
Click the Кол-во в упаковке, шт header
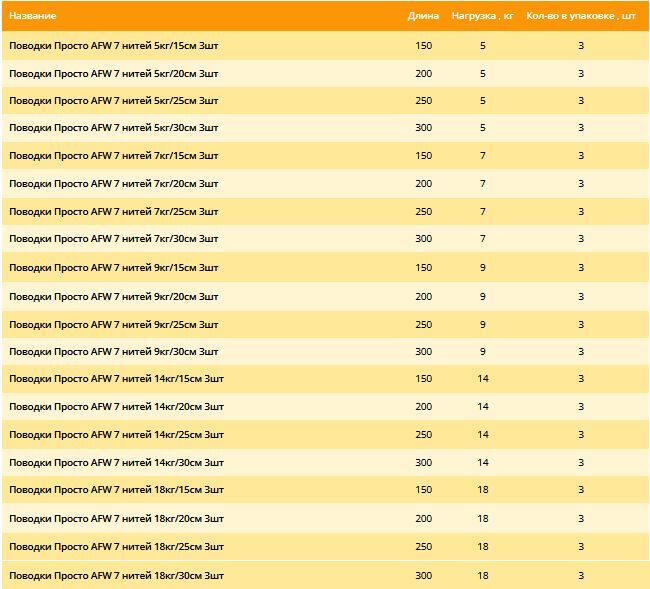tap(581, 16)
